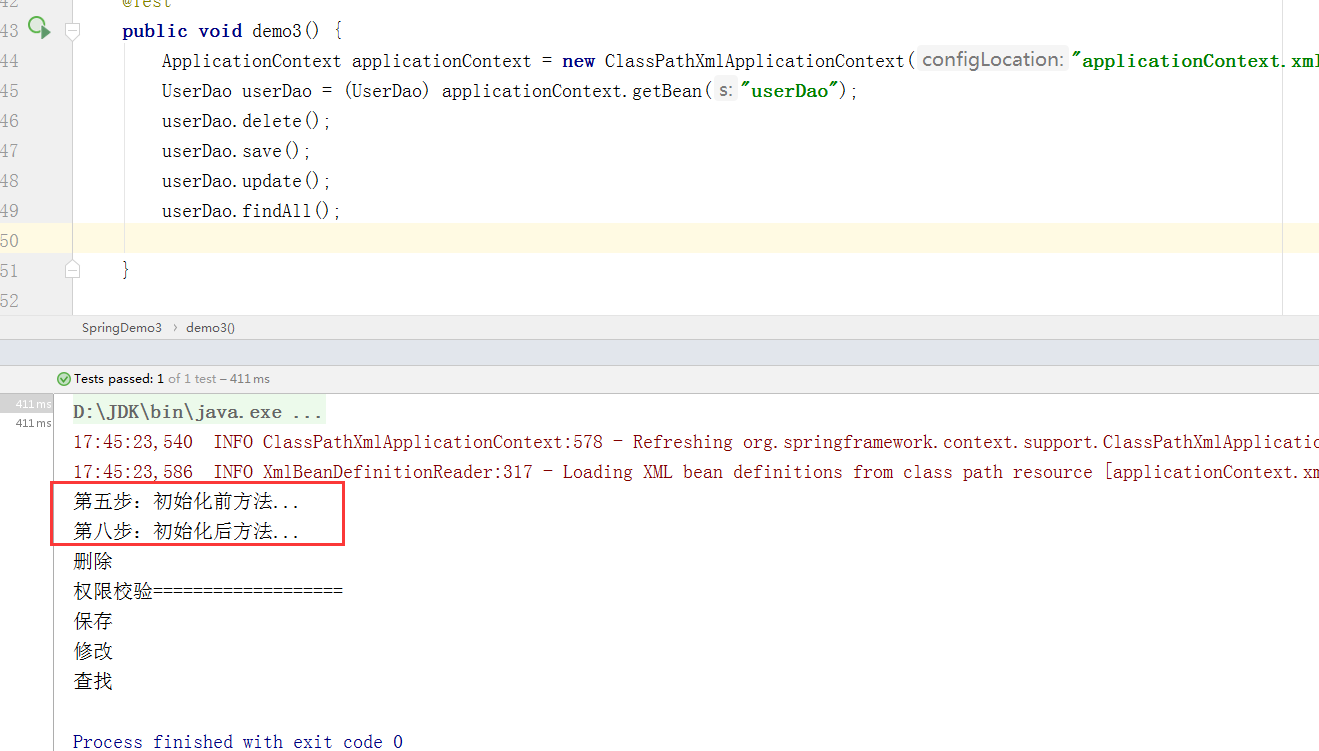
Task: Click the '删除' console output line
Action: 93,562
